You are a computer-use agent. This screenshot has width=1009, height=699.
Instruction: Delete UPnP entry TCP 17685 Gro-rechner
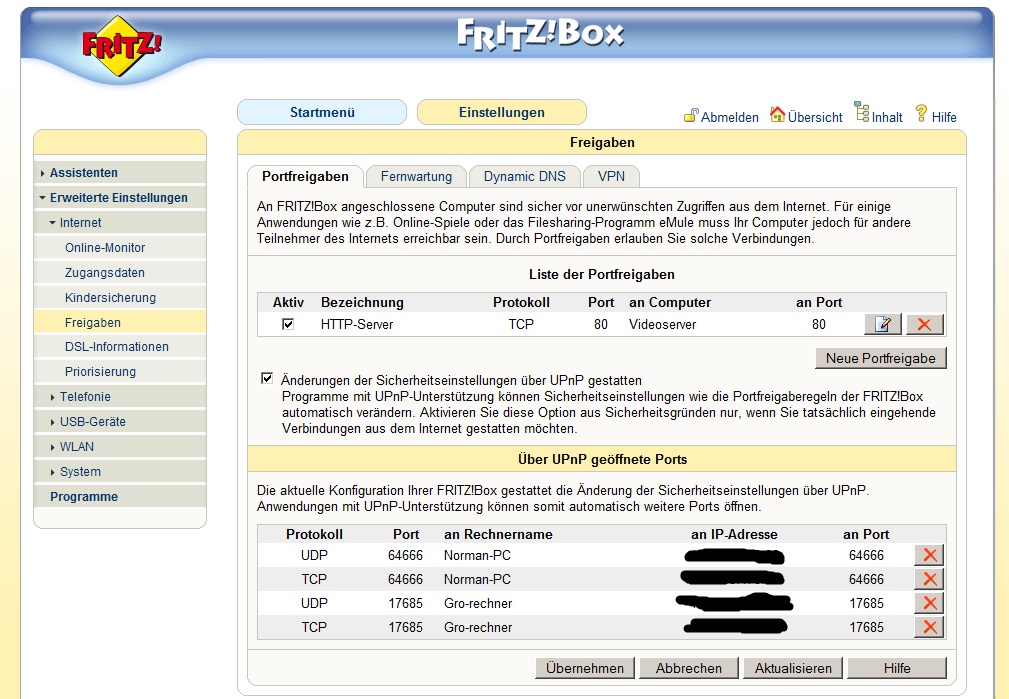pos(929,627)
